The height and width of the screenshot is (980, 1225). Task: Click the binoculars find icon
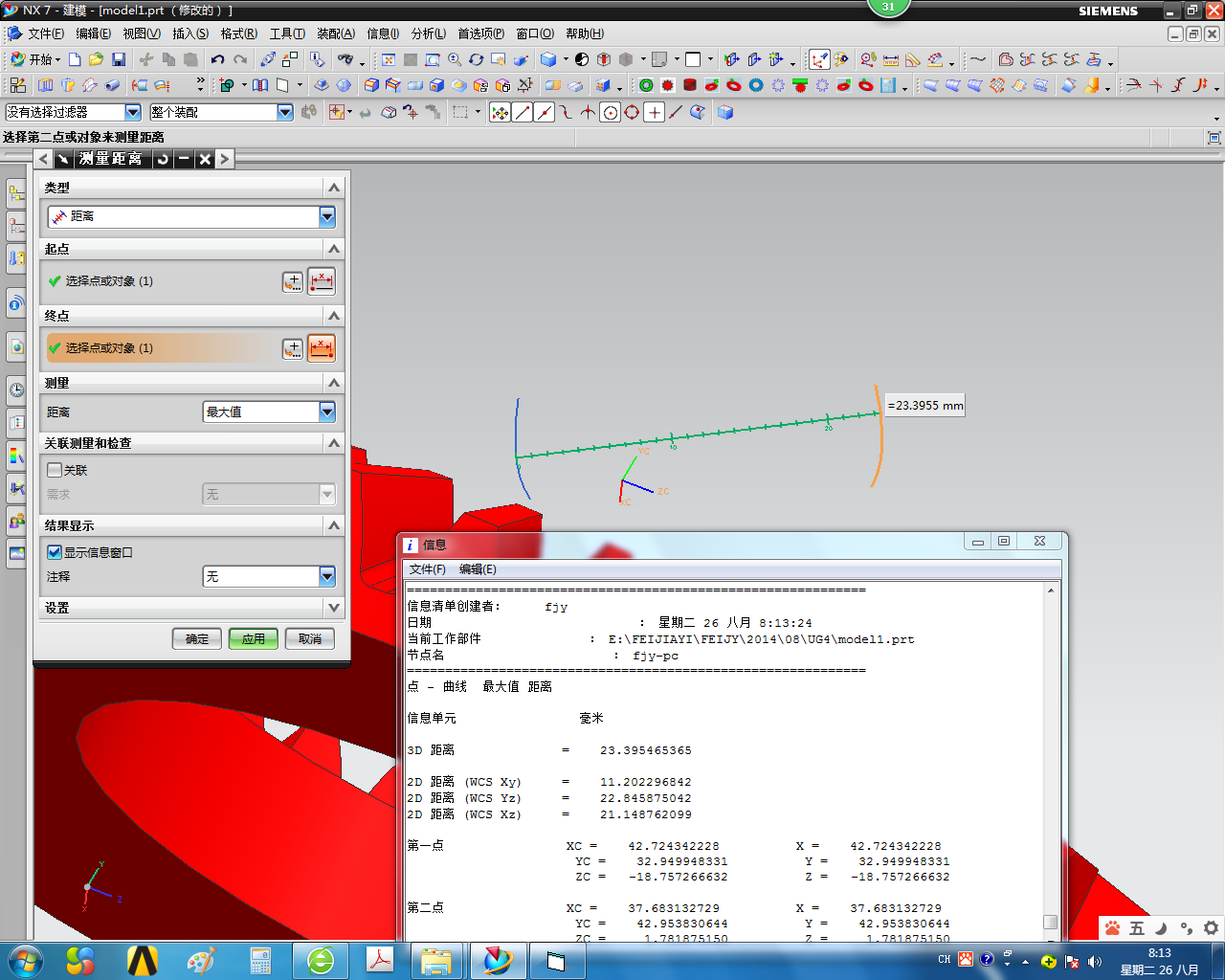point(345,59)
